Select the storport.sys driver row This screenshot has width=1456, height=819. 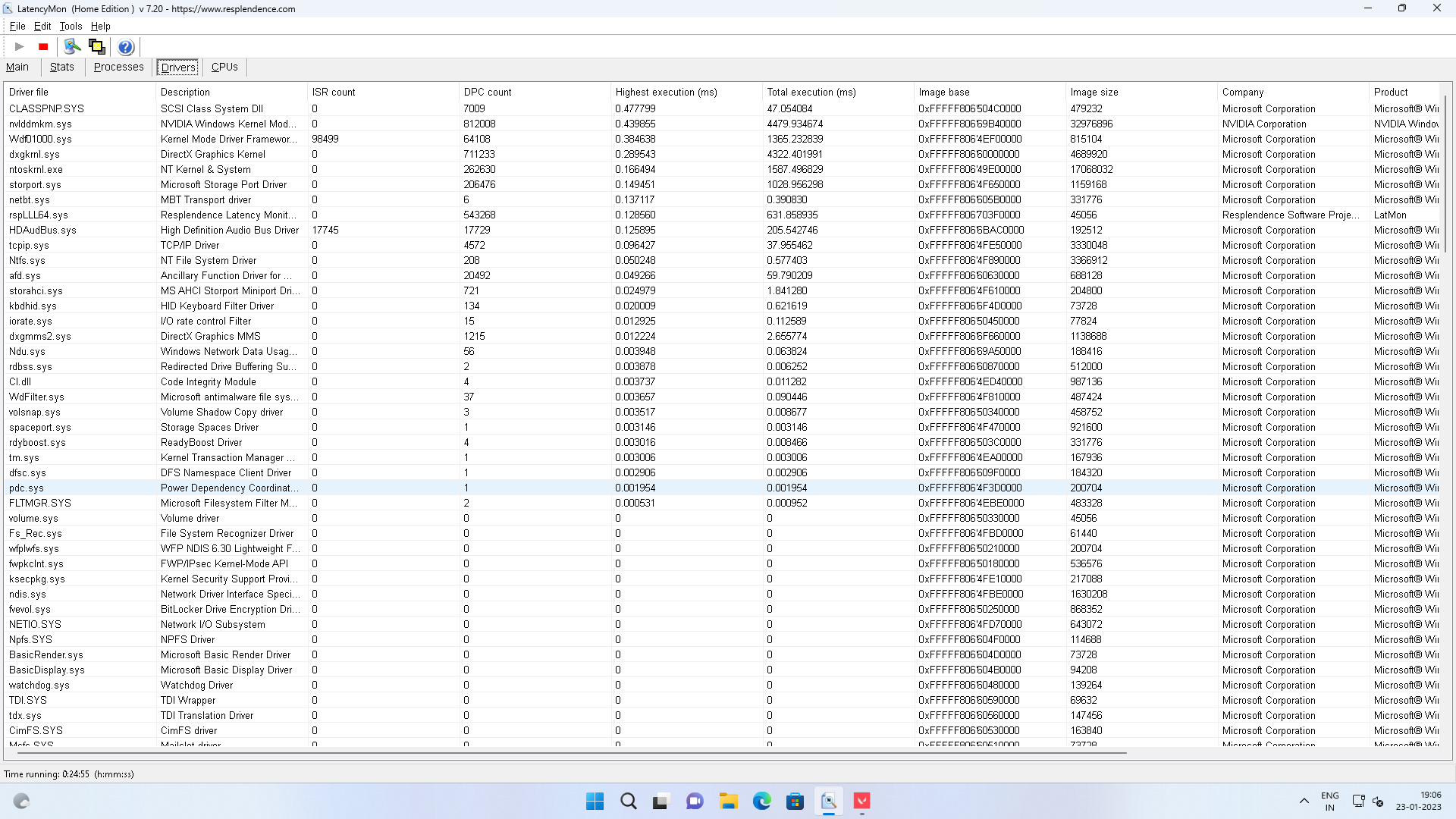click(722, 184)
